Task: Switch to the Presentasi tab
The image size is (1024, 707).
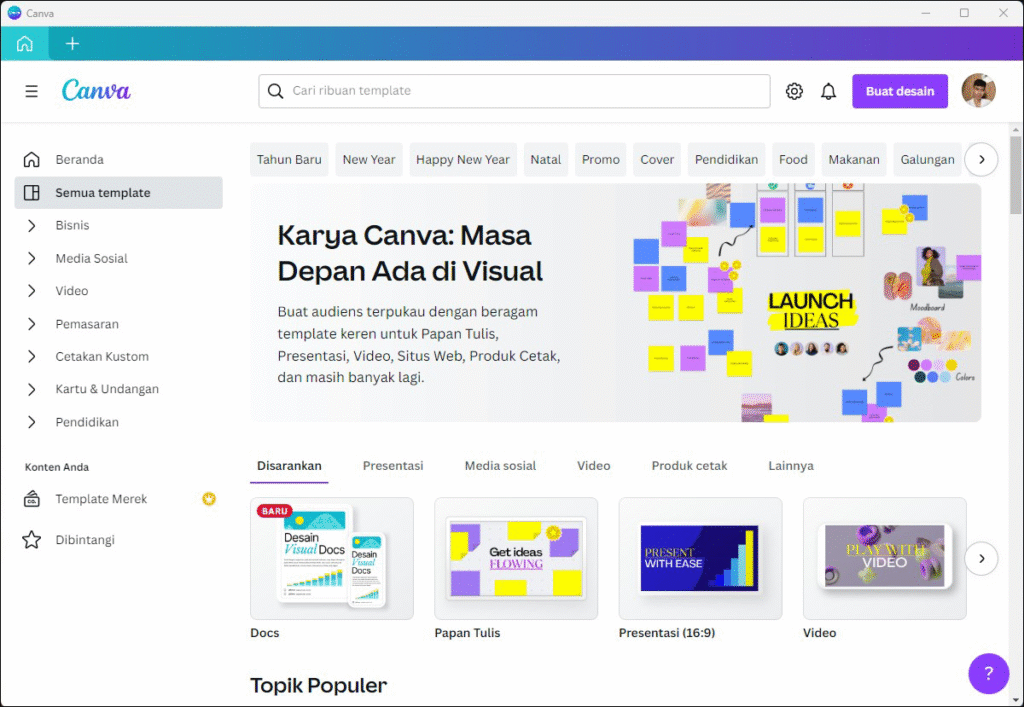Action: pos(393,465)
